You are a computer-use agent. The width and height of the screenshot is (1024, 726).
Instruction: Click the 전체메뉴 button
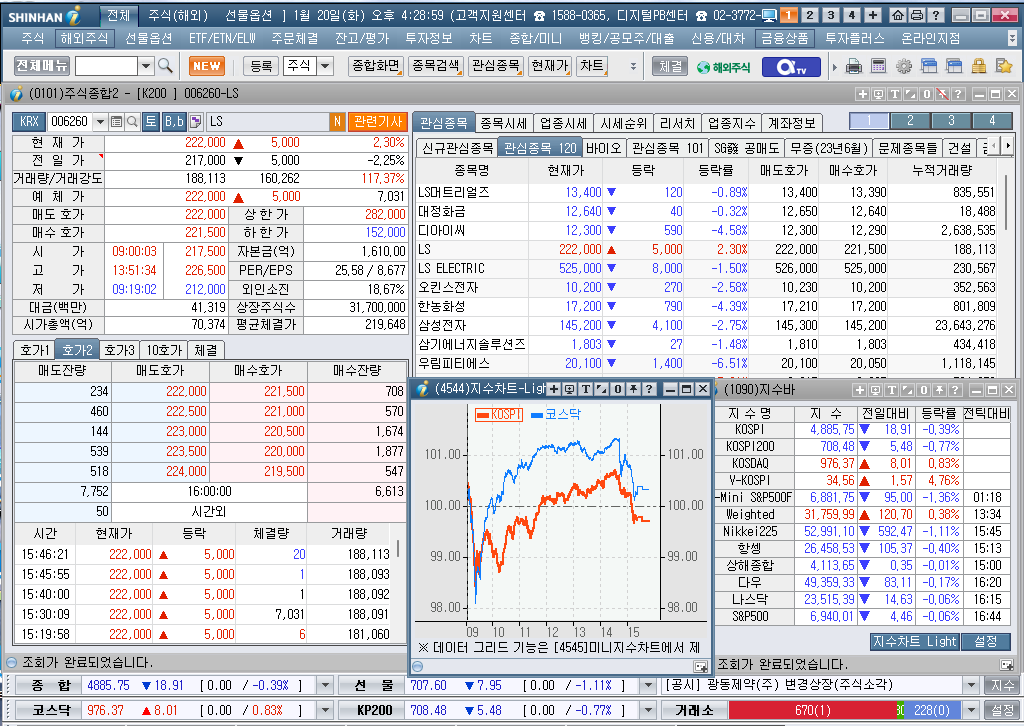tap(42, 66)
